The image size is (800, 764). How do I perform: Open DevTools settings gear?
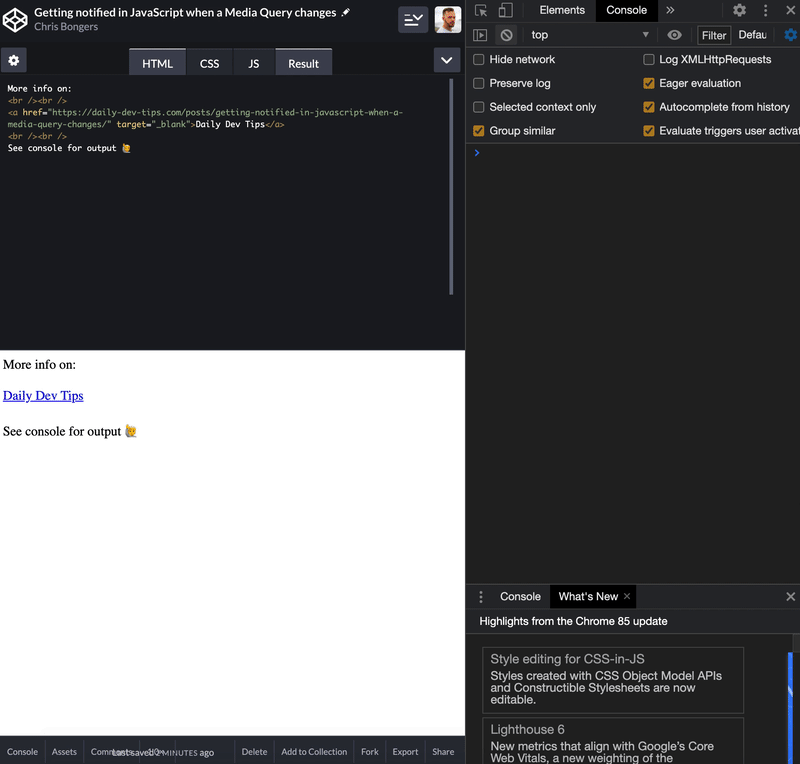tap(737, 9)
